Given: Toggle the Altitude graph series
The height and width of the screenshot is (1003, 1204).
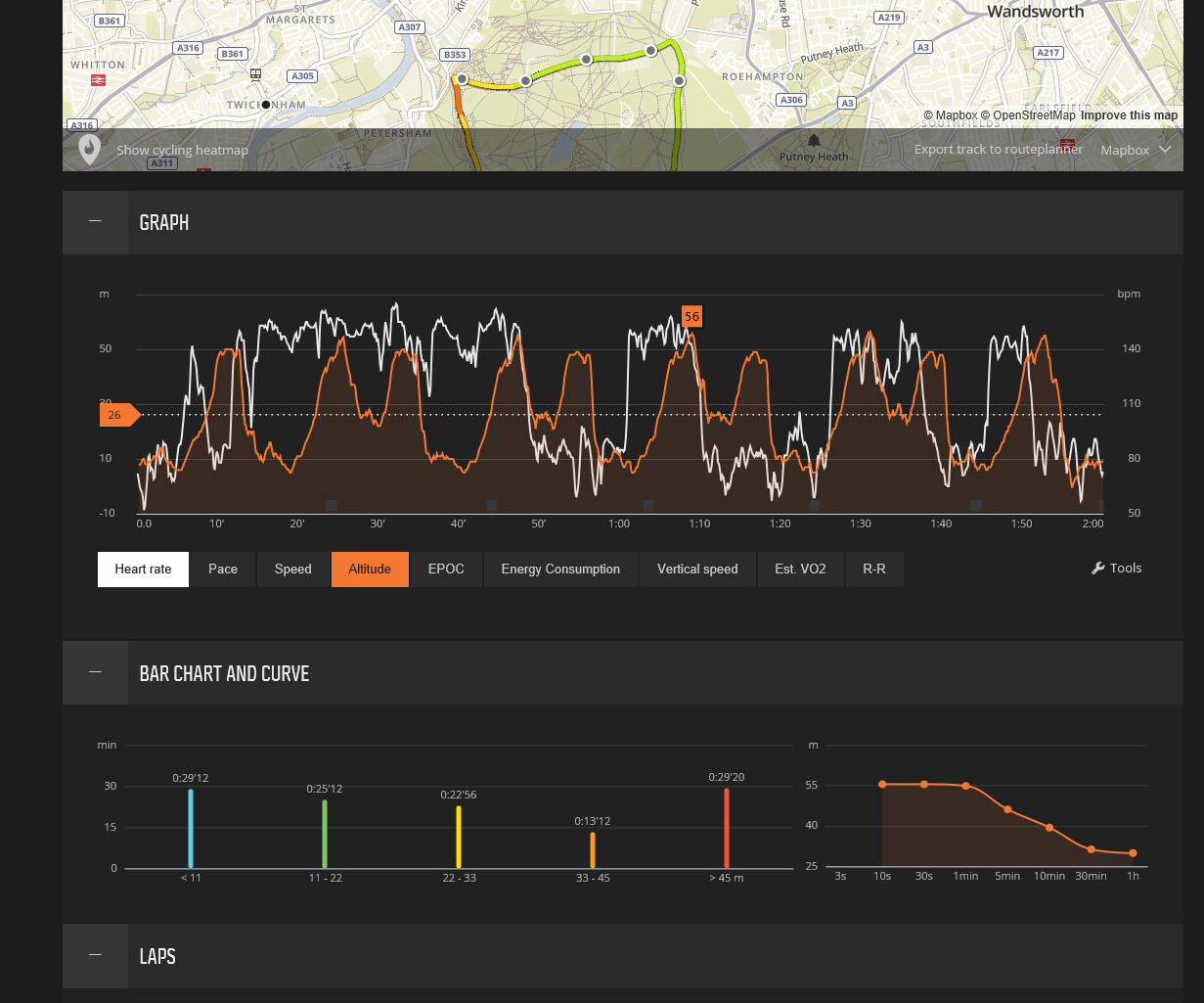Looking at the screenshot, I should [370, 570].
